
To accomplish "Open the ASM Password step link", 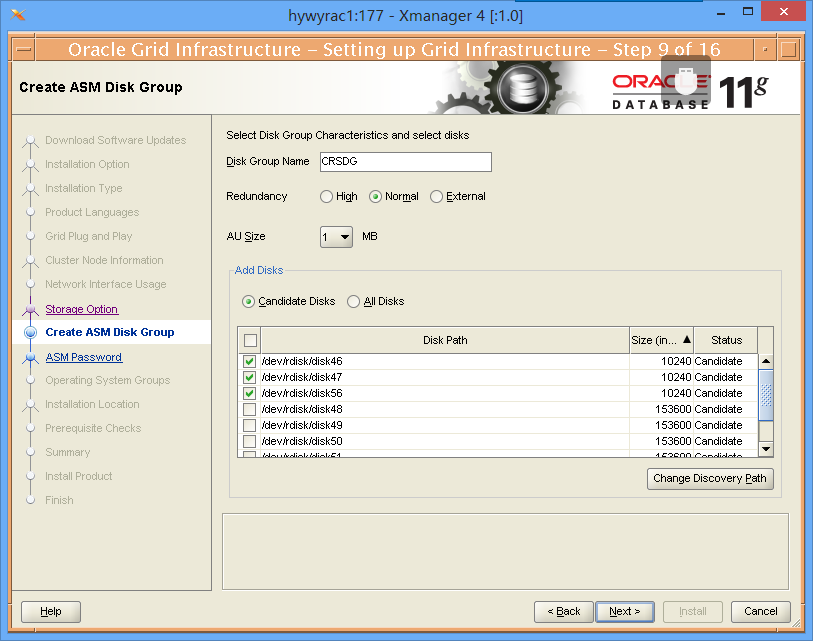I will pyautogui.click(x=83, y=357).
